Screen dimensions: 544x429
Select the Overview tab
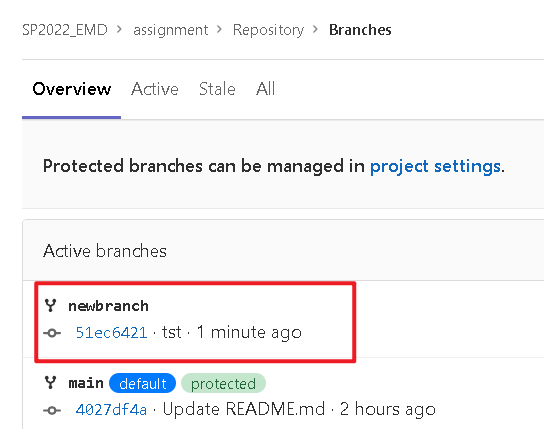coord(72,89)
